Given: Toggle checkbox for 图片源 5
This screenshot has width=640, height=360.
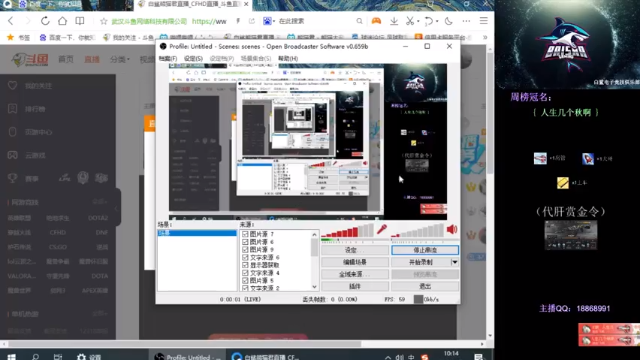Looking at the screenshot, I should click(245, 281).
